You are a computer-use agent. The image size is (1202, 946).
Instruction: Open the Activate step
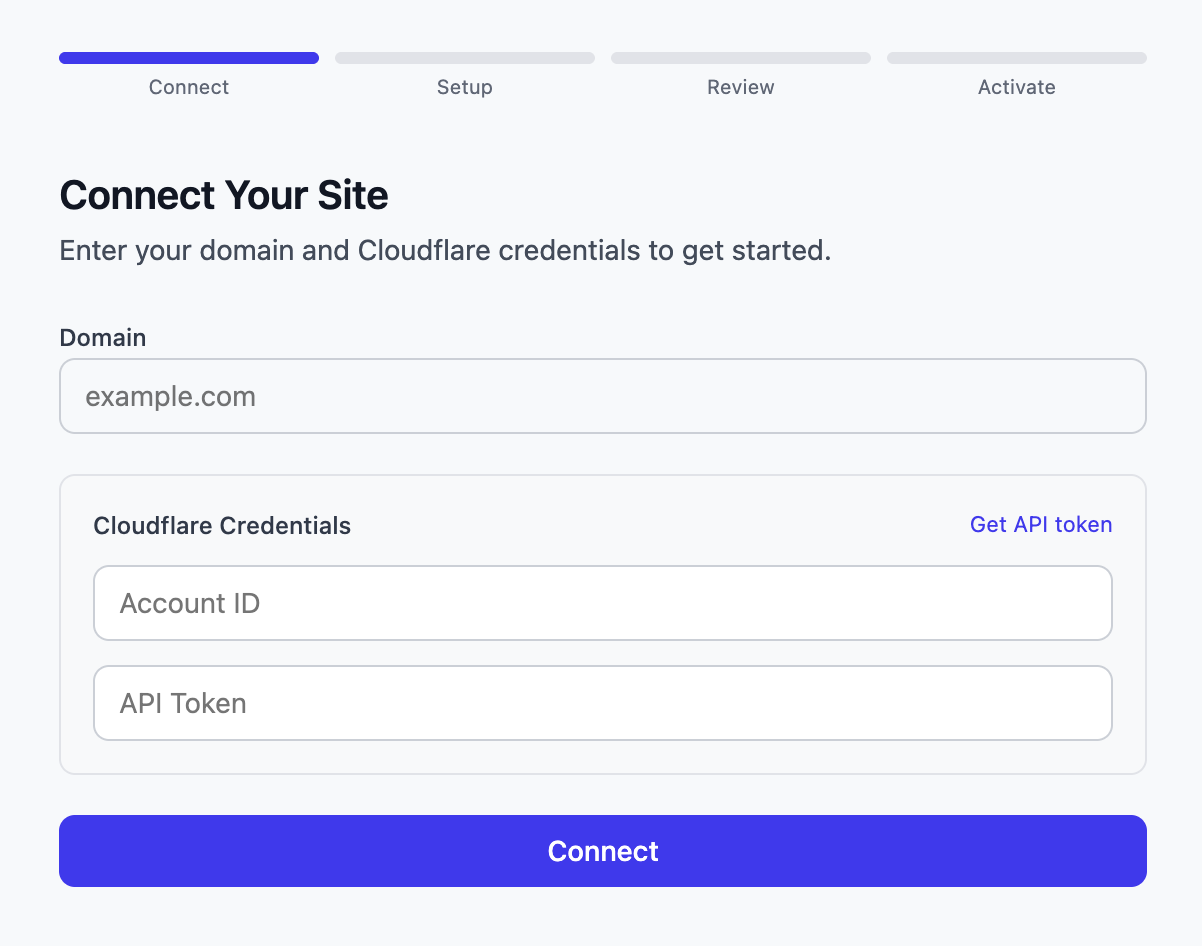(x=1016, y=87)
